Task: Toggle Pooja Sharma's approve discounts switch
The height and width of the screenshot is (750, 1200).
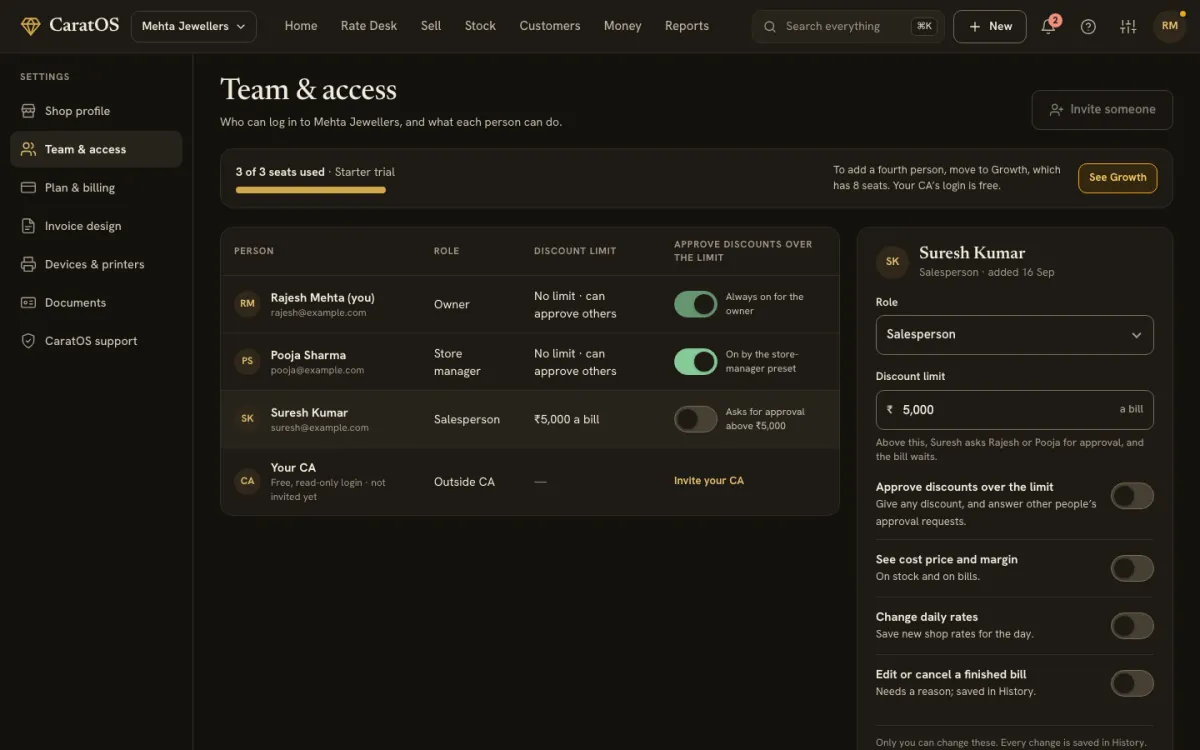Action: (695, 361)
